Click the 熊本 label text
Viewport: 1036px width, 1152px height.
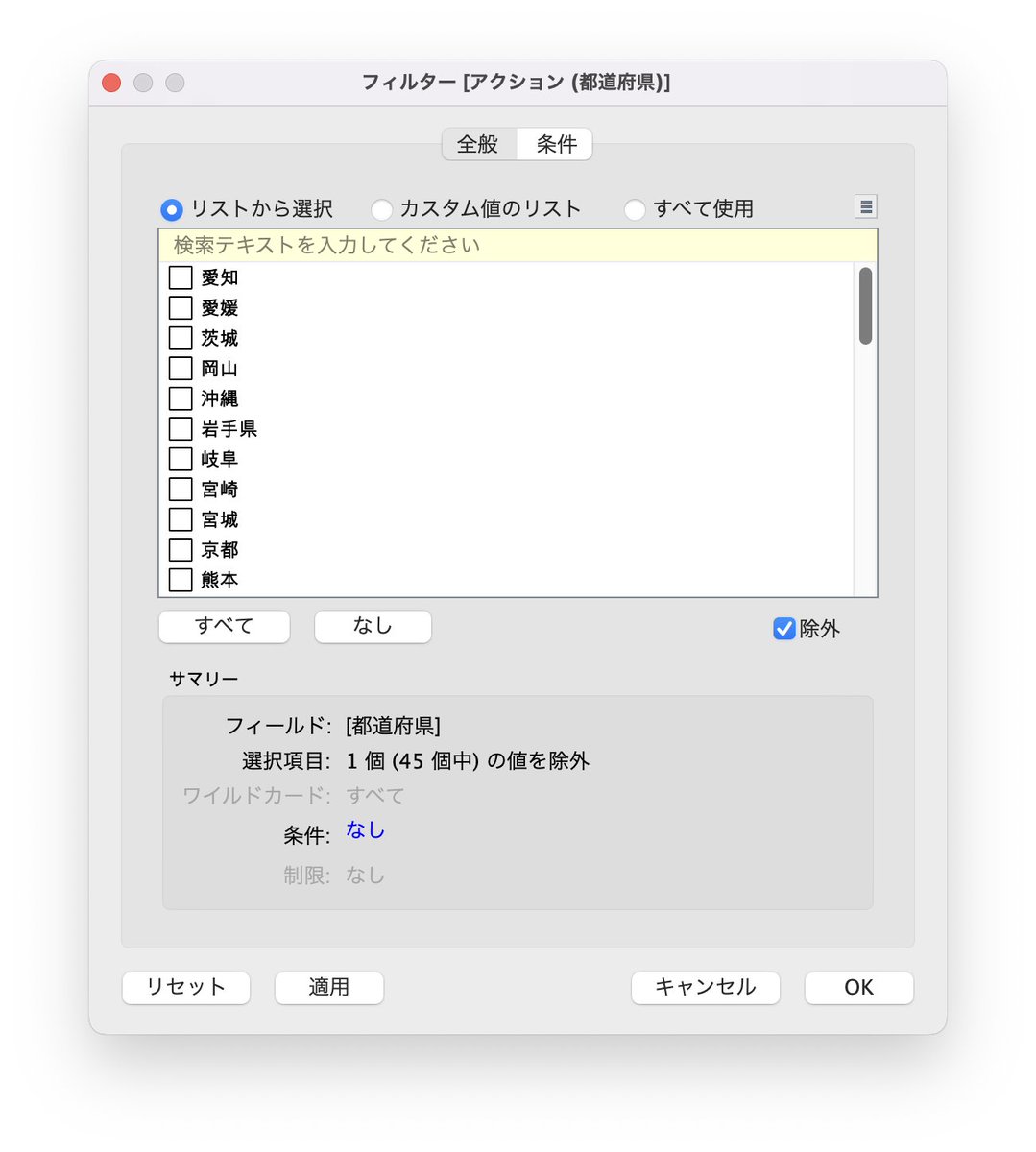(220, 580)
